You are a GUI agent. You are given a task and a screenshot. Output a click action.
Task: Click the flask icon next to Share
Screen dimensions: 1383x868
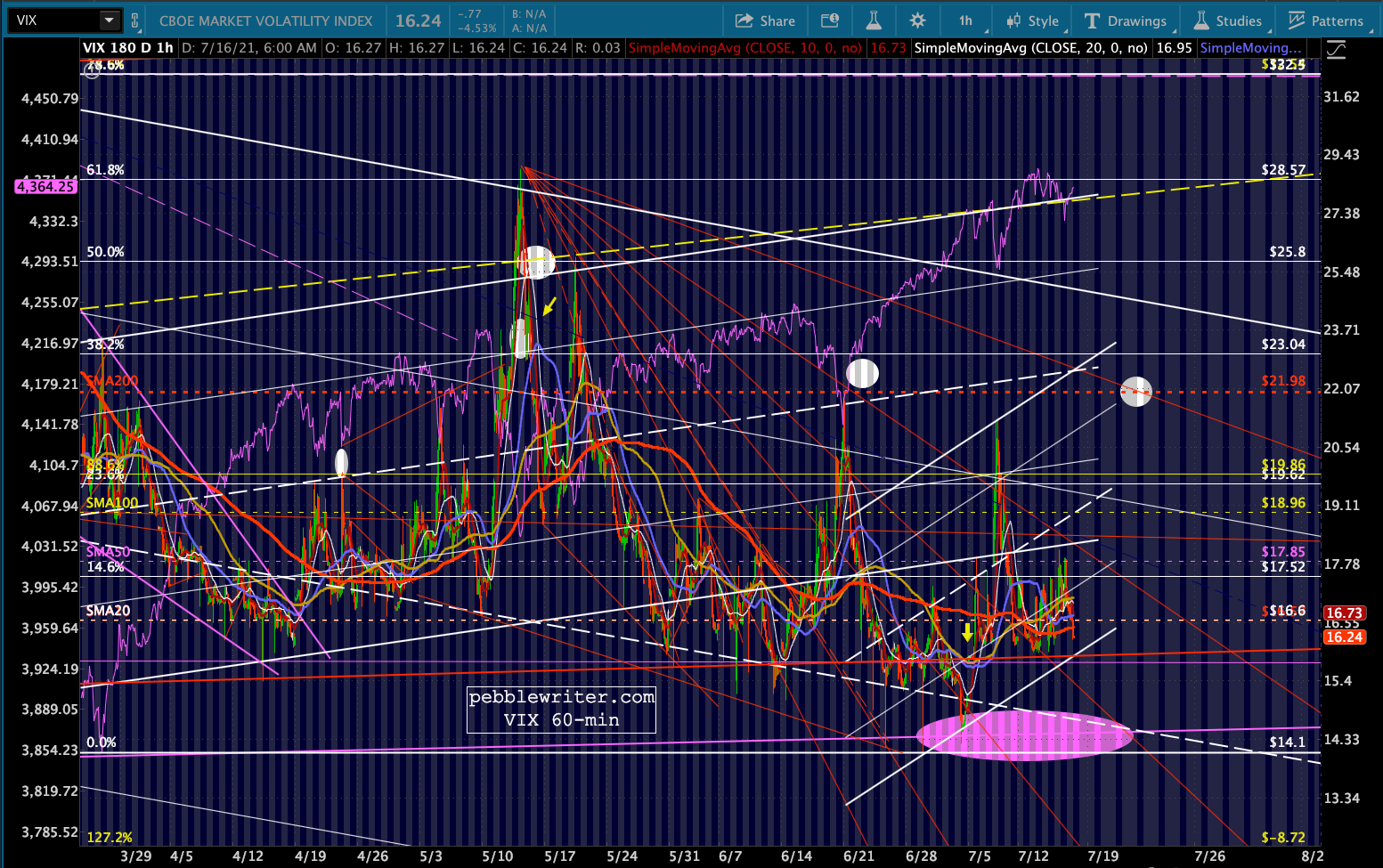coord(874,20)
